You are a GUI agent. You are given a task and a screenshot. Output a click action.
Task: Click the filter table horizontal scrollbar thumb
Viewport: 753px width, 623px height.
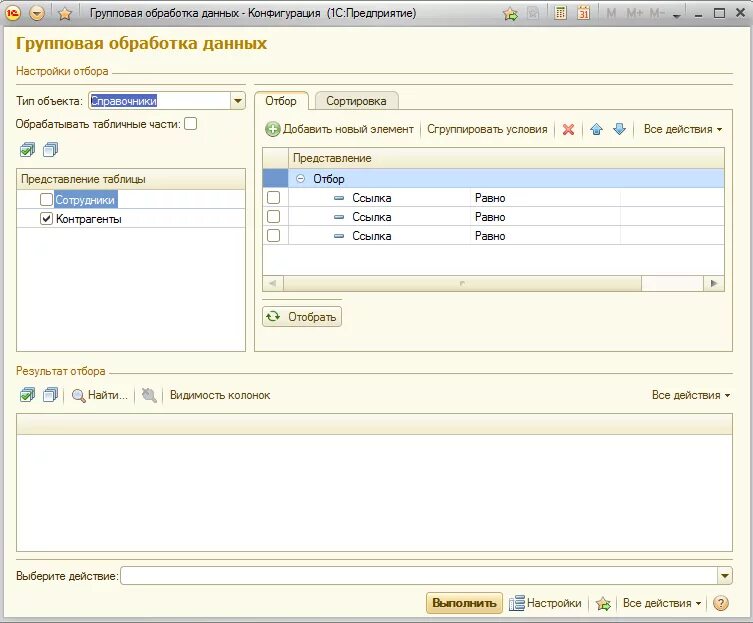click(x=462, y=283)
